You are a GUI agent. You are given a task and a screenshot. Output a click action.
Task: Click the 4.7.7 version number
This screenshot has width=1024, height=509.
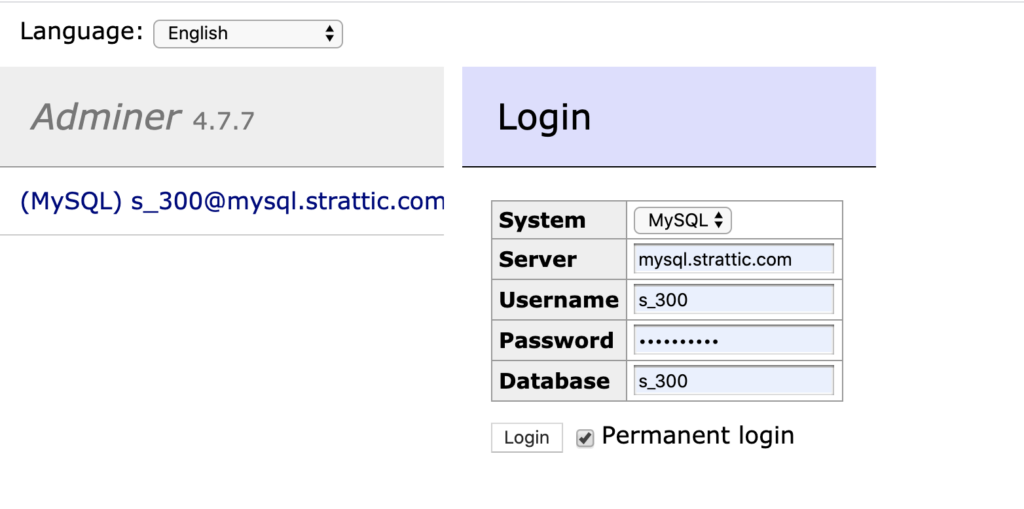point(223,122)
